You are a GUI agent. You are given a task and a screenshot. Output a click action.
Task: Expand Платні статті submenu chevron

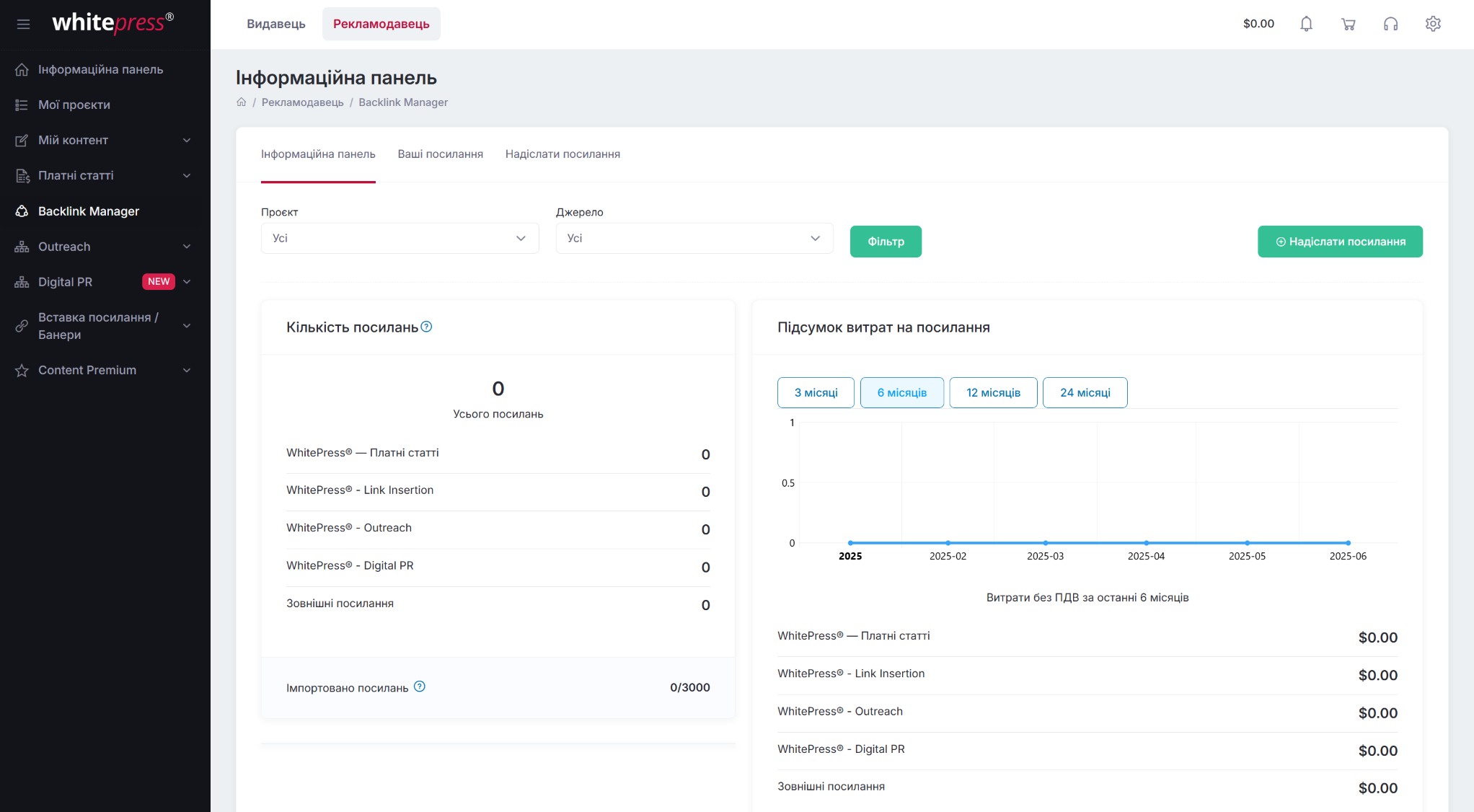(x=187, y=175)
